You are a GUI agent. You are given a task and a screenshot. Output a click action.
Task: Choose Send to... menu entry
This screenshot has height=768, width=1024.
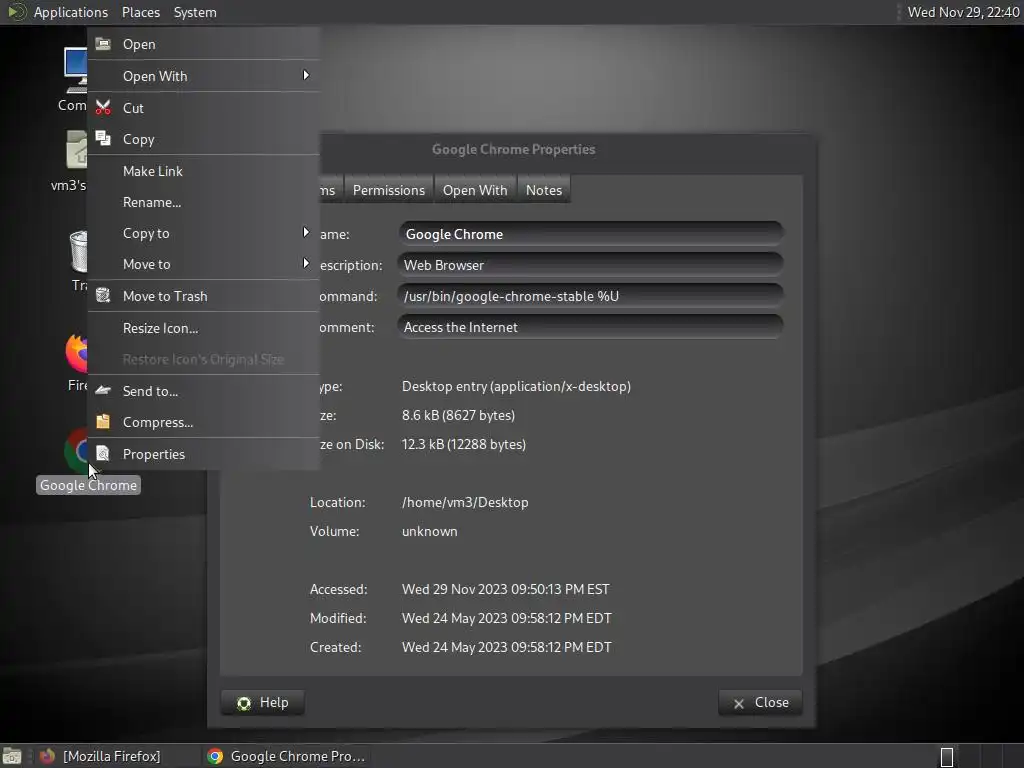203,391
